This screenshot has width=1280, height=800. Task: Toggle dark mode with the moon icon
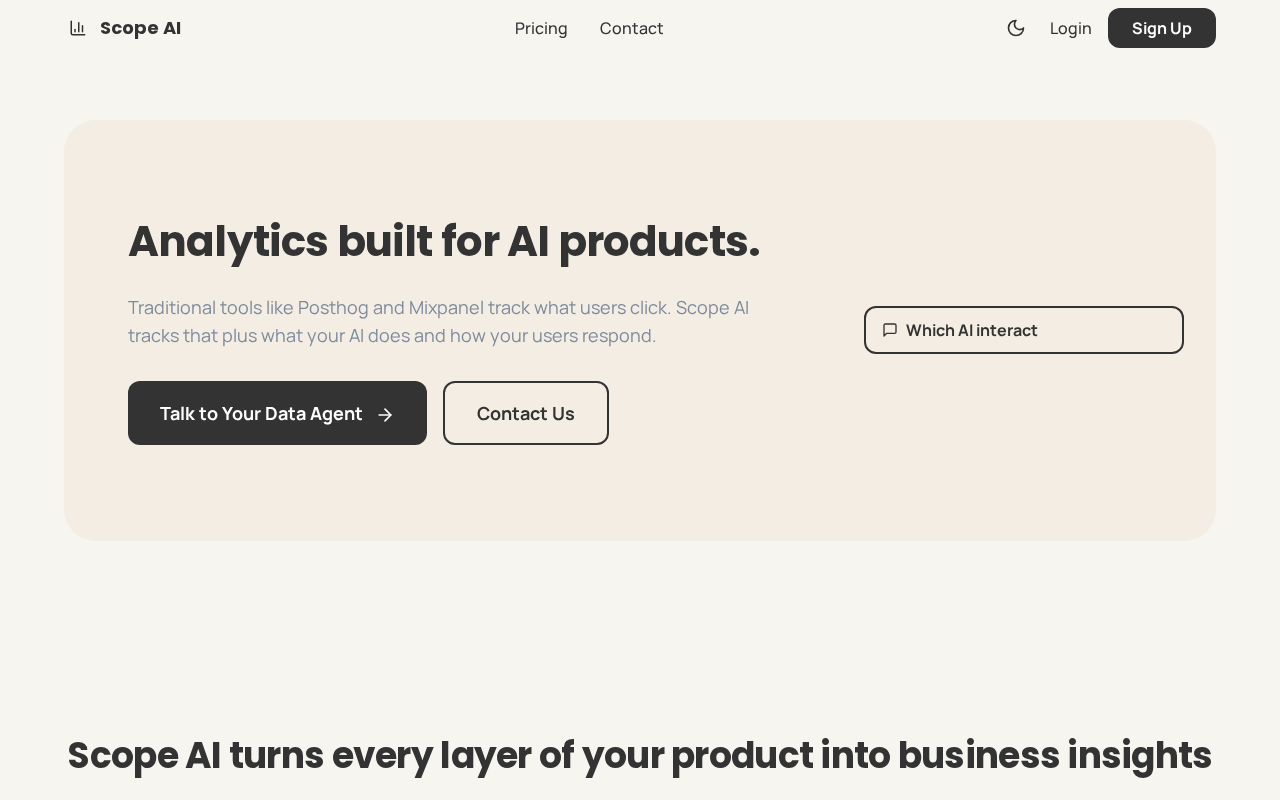click(1016, 28)
